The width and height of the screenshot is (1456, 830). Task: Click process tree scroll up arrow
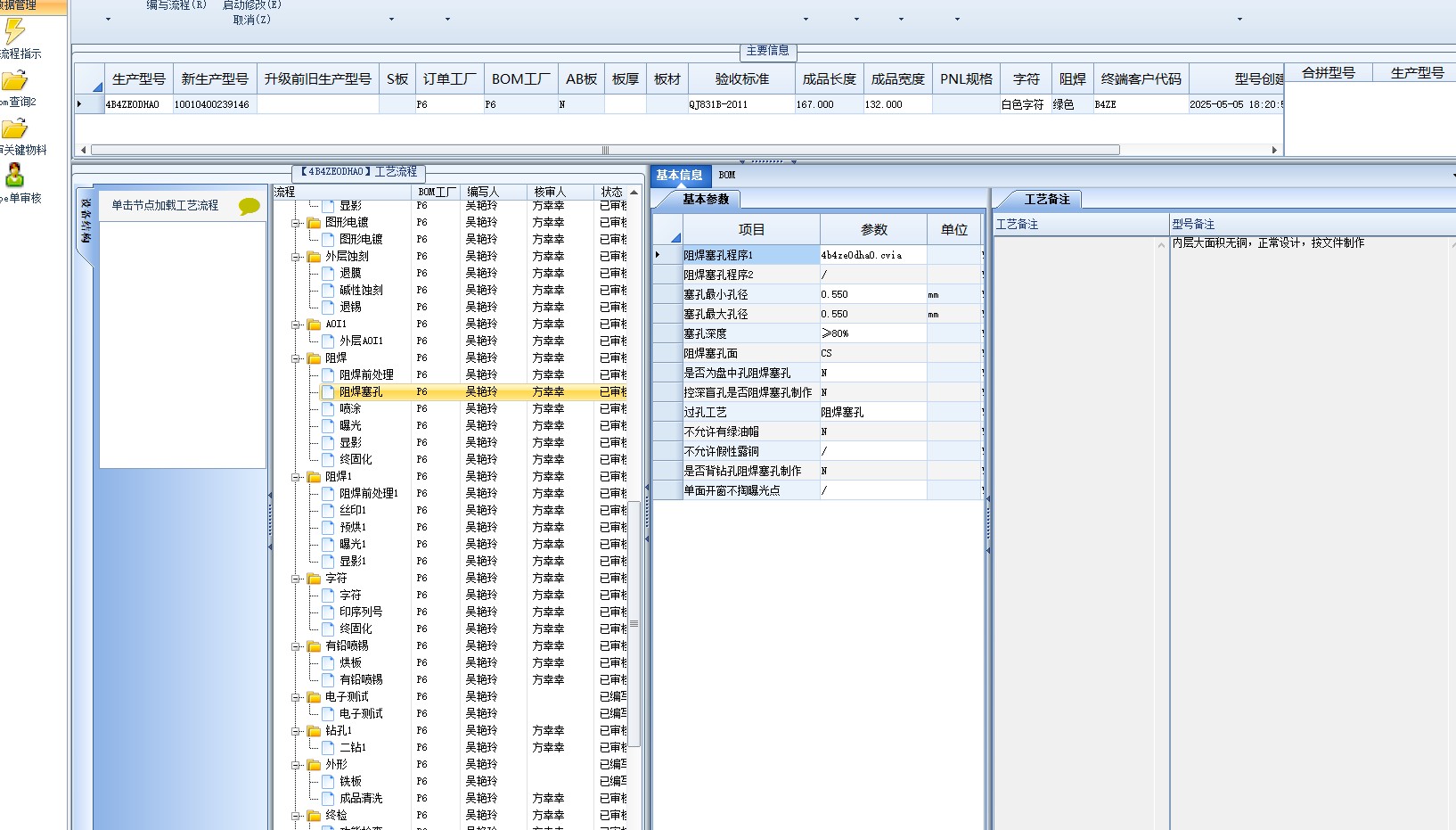(x=634, y=193)
